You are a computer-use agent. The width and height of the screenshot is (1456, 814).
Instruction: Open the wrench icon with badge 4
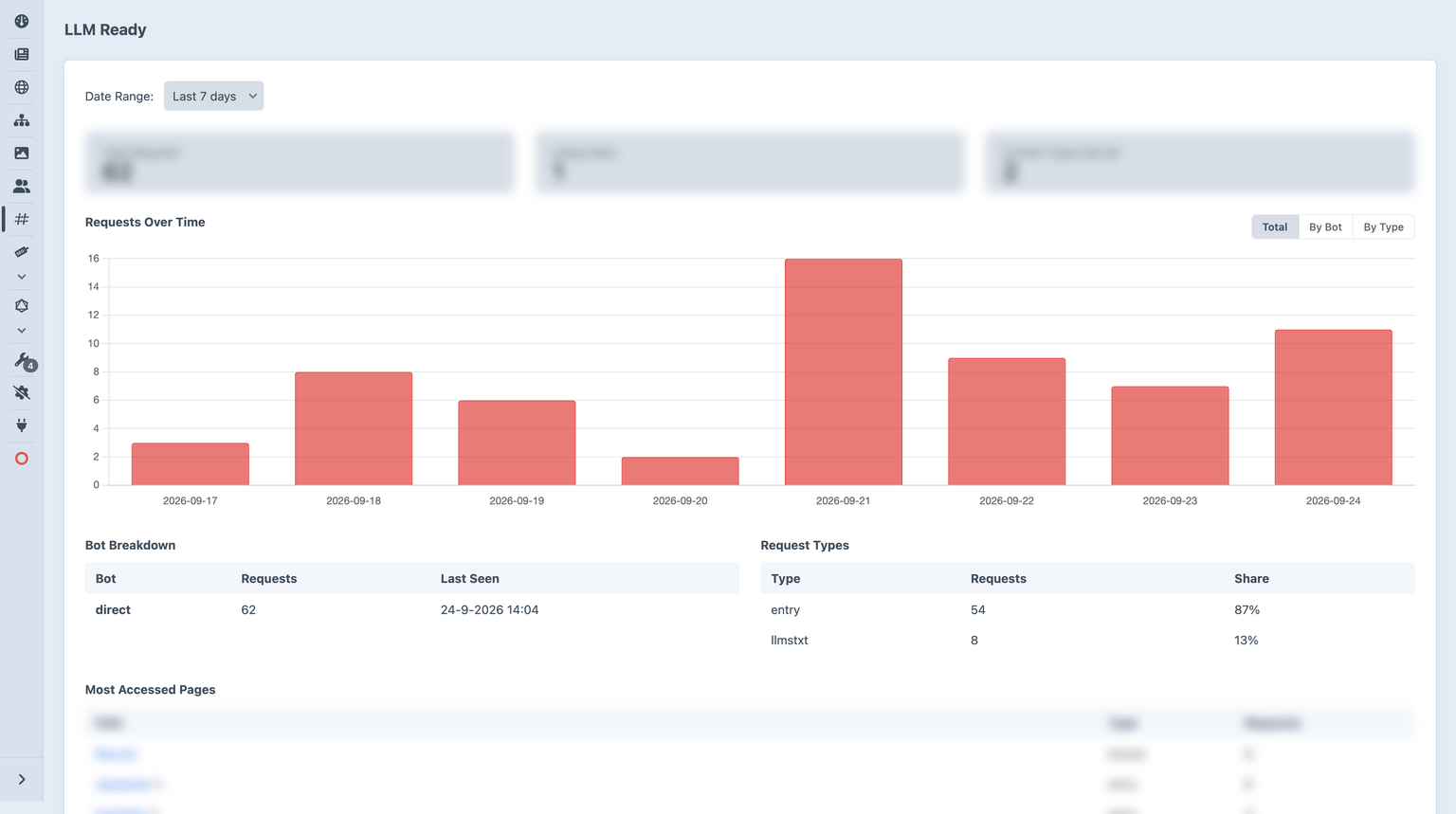pos(23,360)
